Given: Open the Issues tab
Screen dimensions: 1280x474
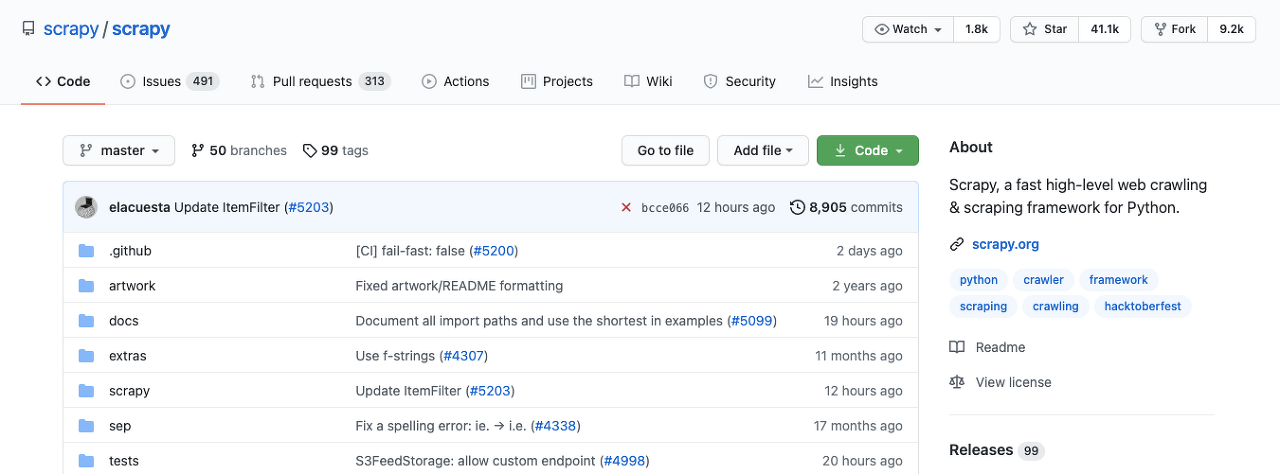Looking at the screenshot, I should [169, 81].
